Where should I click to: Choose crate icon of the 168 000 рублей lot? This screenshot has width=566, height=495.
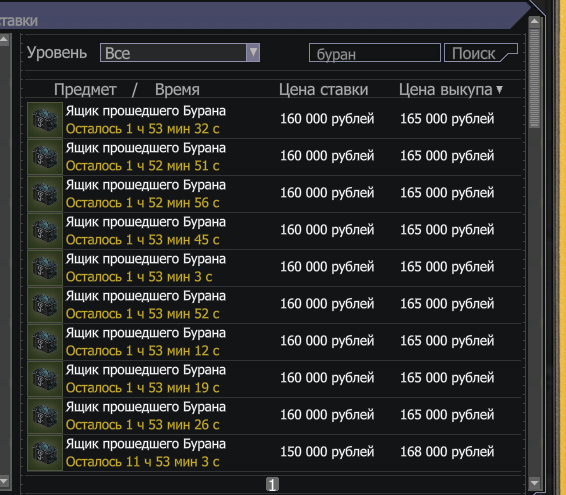(45, 453)
